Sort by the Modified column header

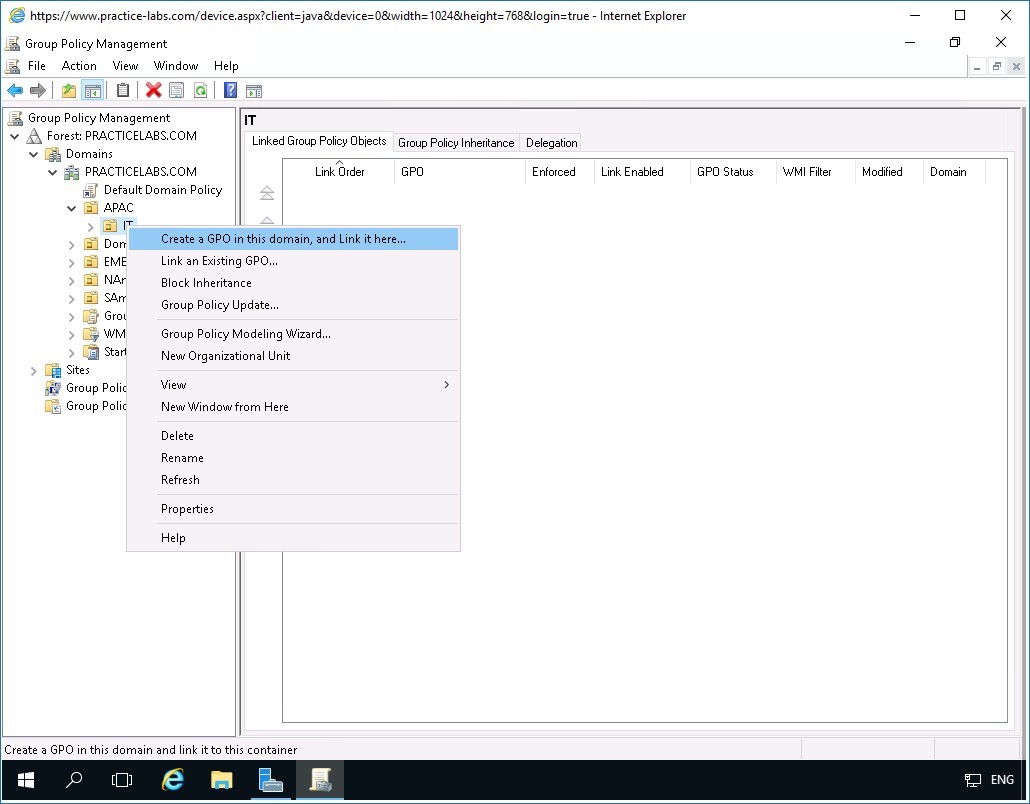click(889, 172)
